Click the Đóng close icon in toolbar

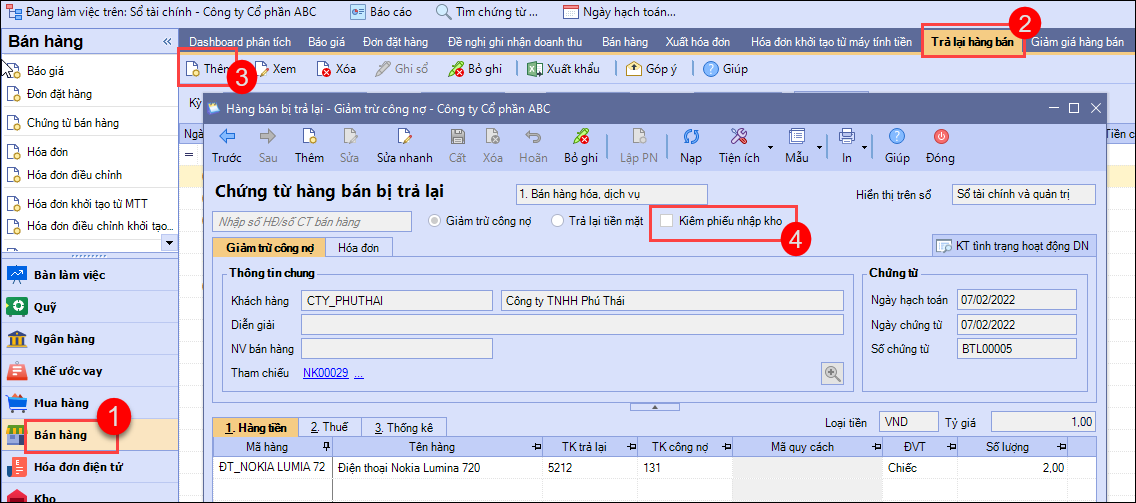940,137
